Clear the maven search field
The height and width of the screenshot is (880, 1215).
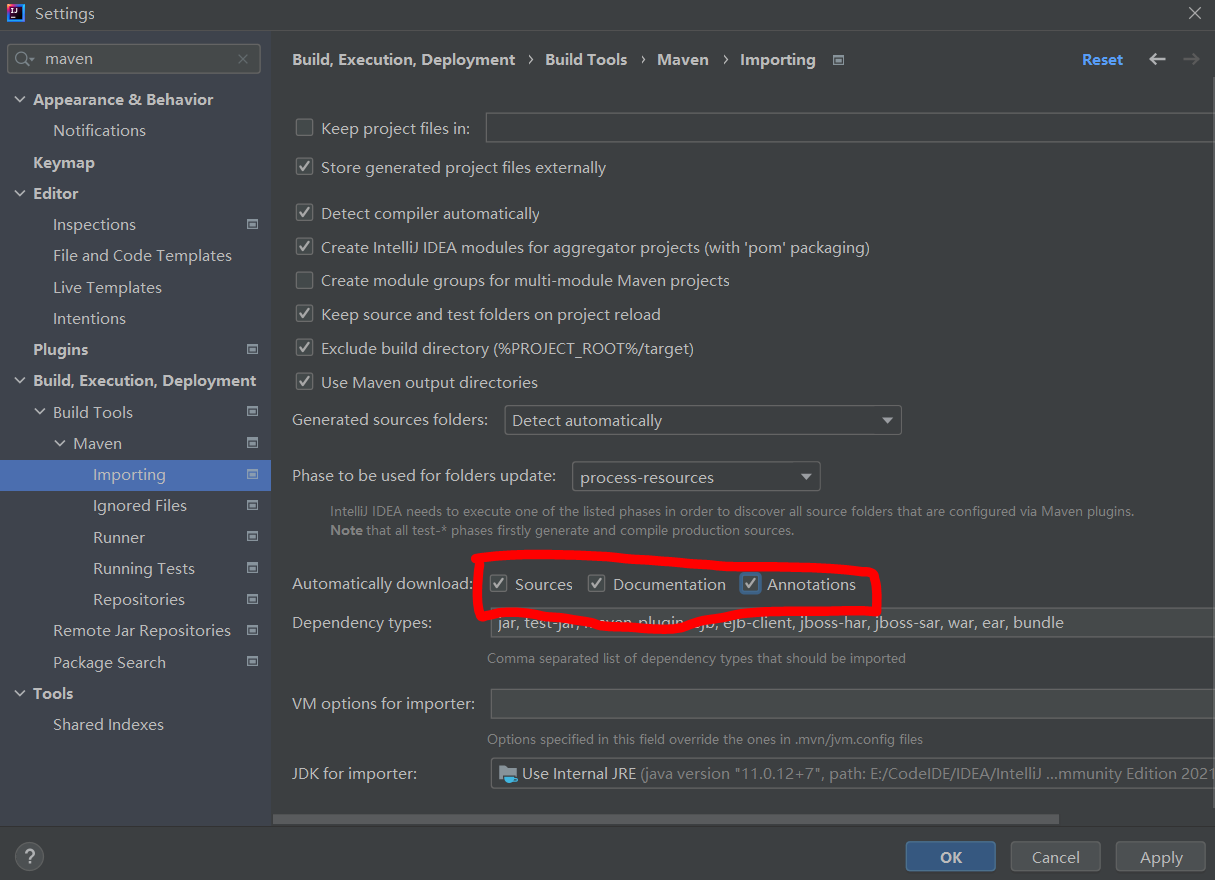tap(243, 59)
